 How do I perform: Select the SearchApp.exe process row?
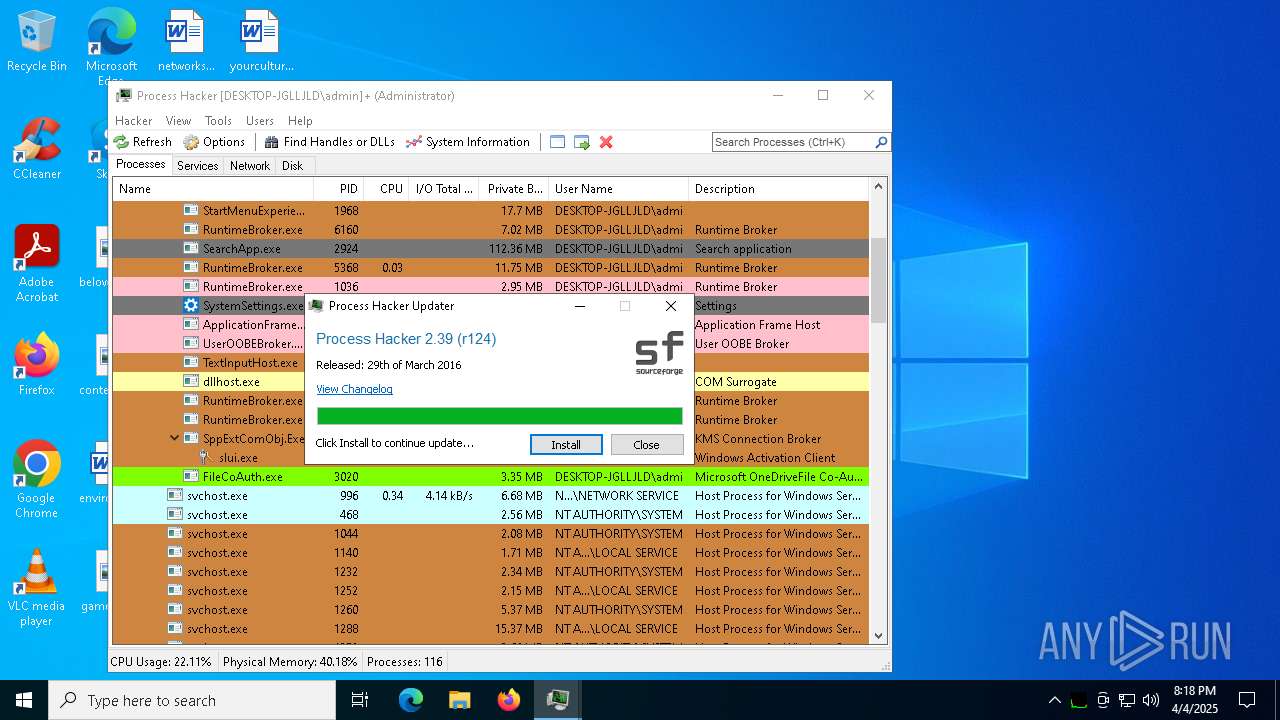coord(490,249)
